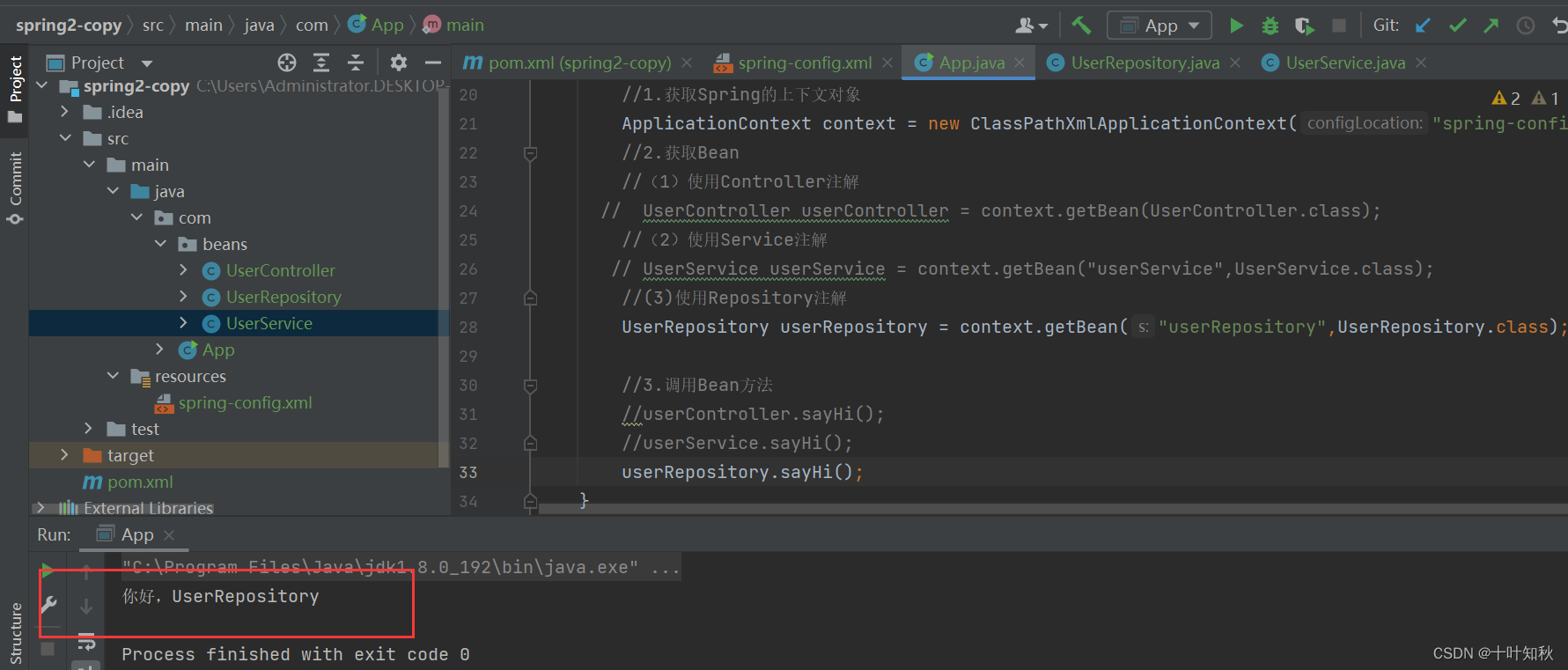This screenshot has width=1568, height=670.
Task: Show Git history clock icon
Action: pos(1525,26)
